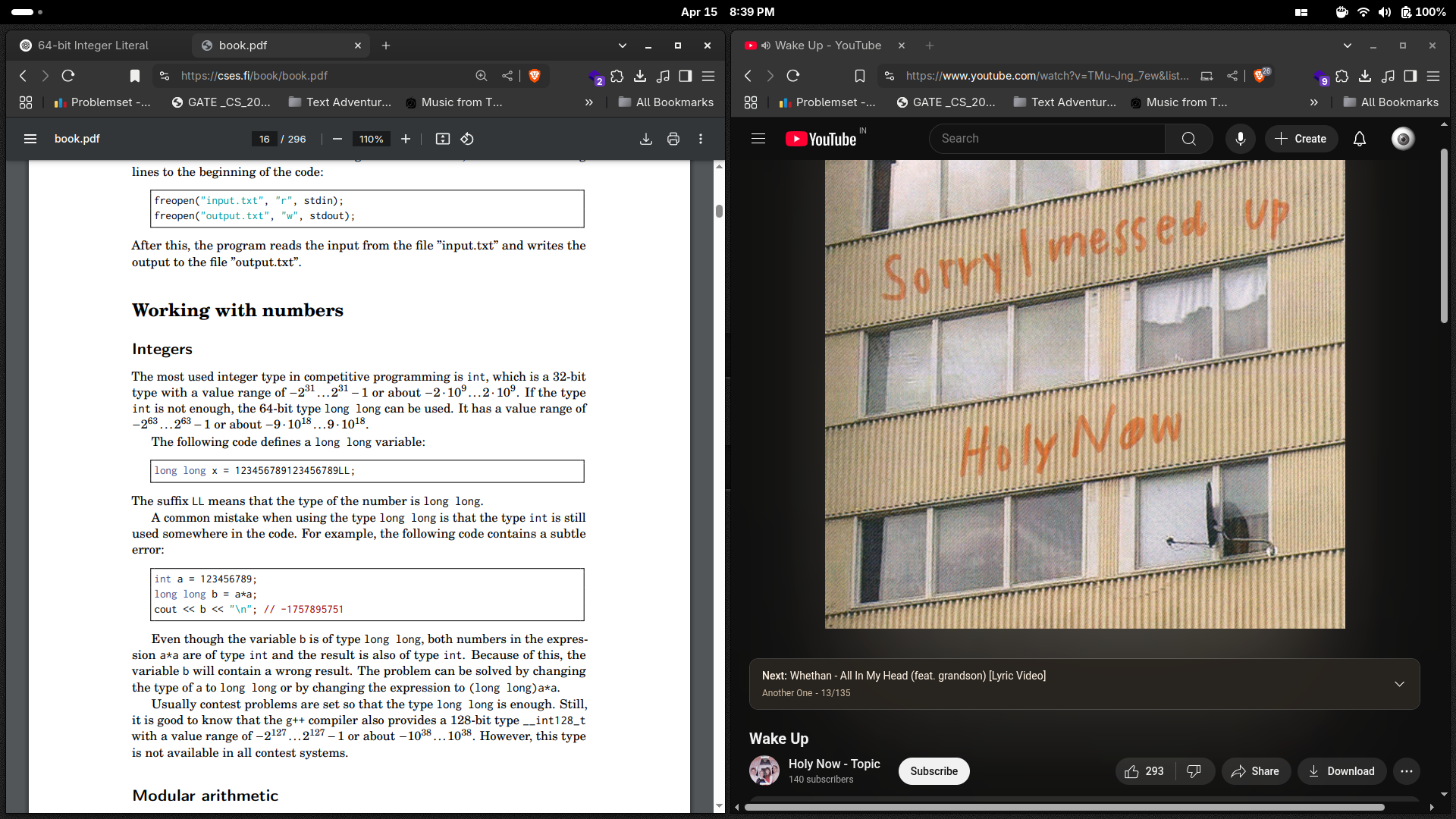Expand the Next playlist panel chevron
The image size is (1456, 819).
point(1399,684)
